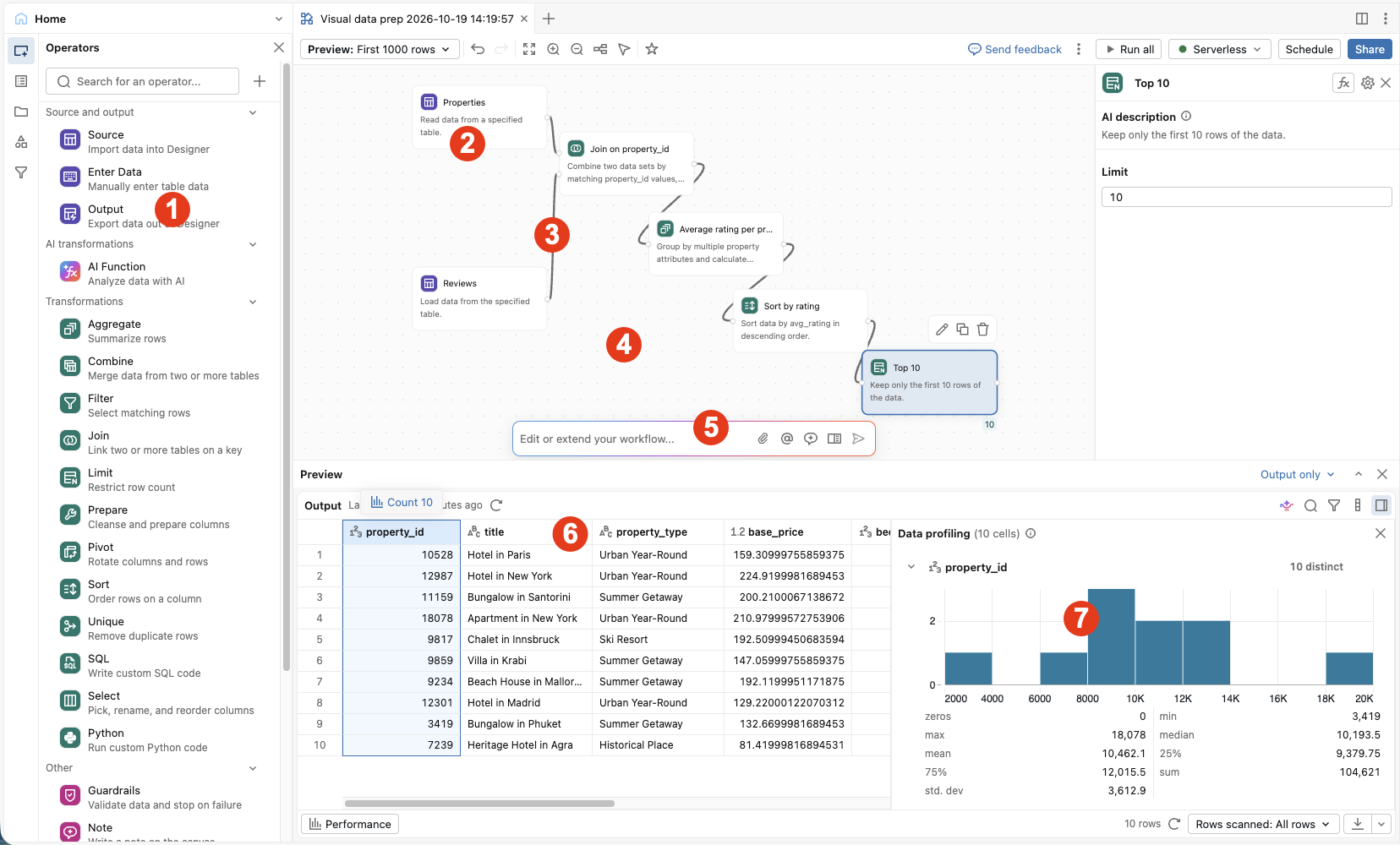Collapse the Preview panel with caret

tap(1359, 474)
